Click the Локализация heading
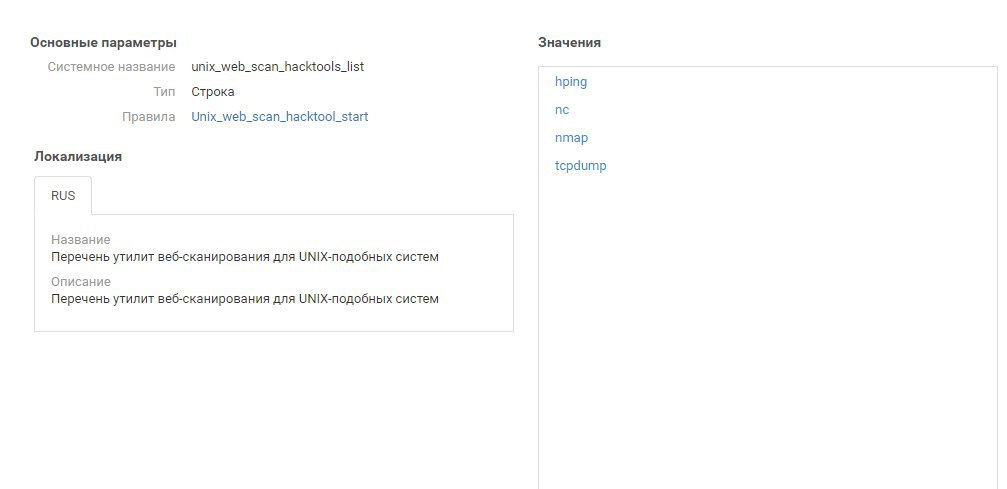Image resolution: width=1007 pixels, height=489 pixels. click(78, 156)
